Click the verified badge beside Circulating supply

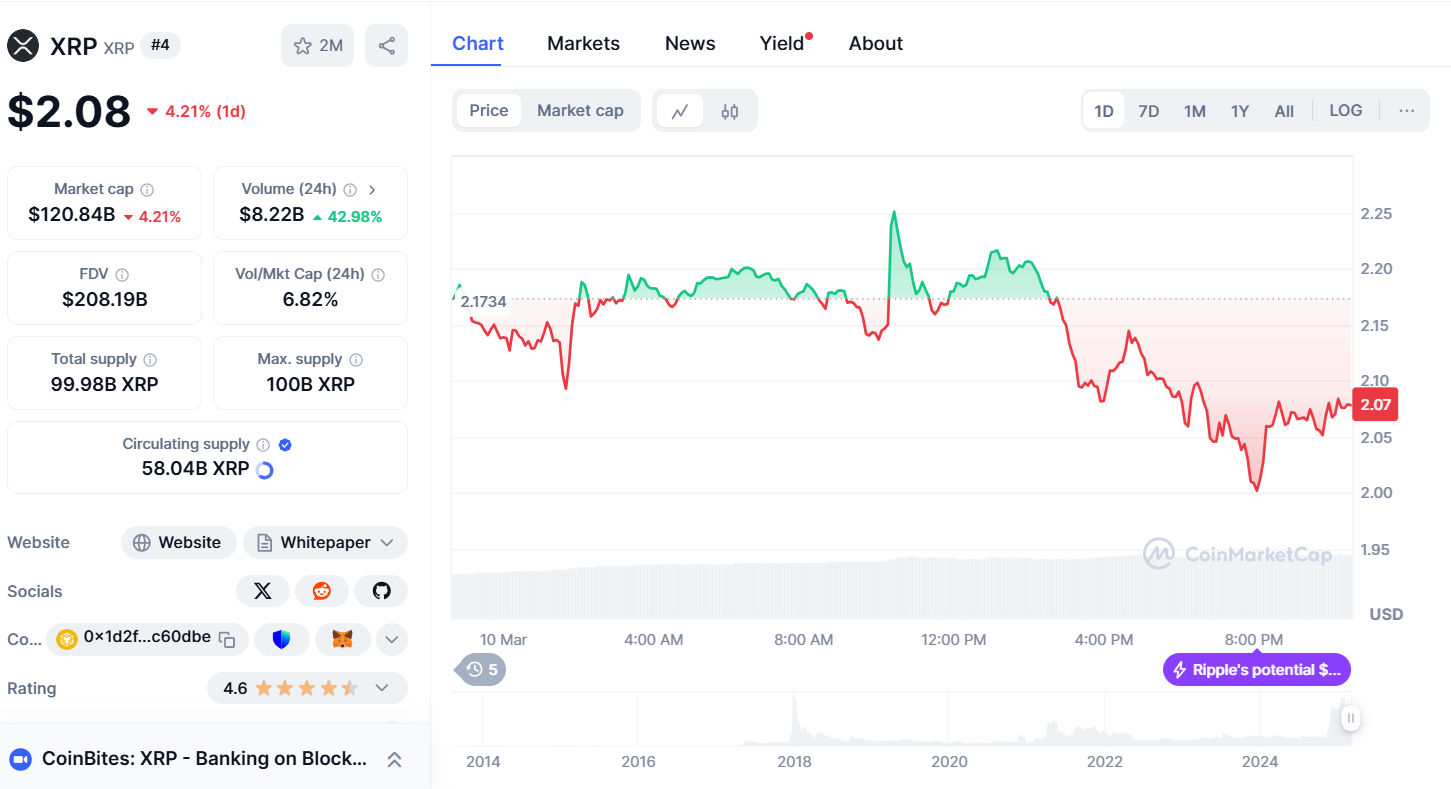pyautogui.click(x=285, y=444)
